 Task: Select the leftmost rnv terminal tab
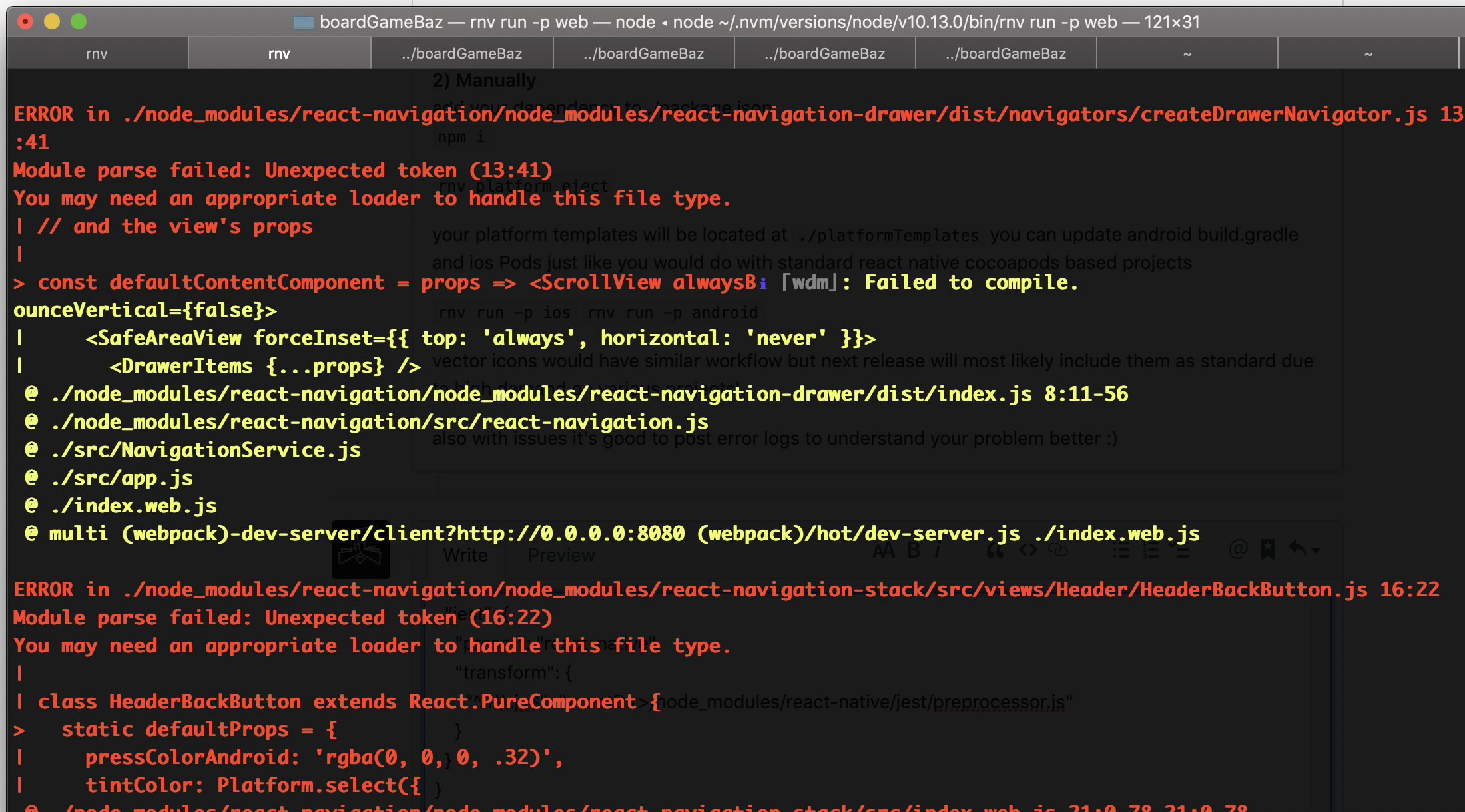pyautogui.click(x=97, y=53)
